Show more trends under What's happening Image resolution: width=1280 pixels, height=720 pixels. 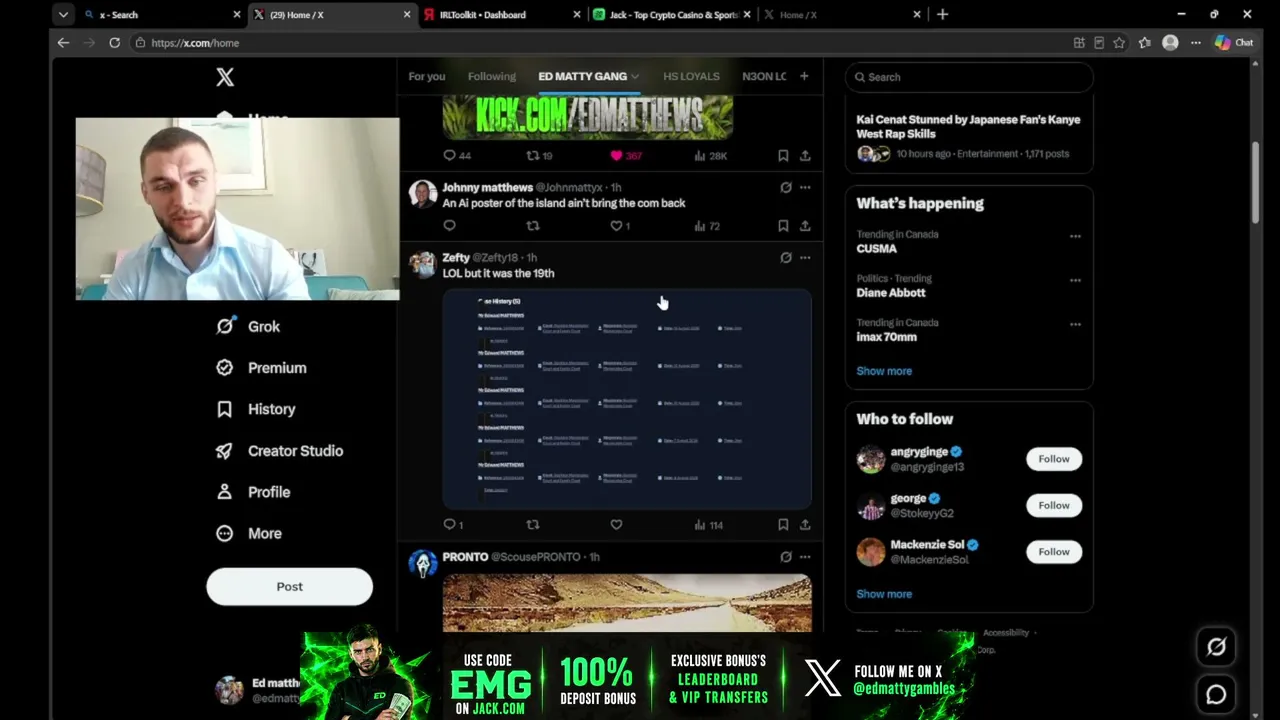884,371
